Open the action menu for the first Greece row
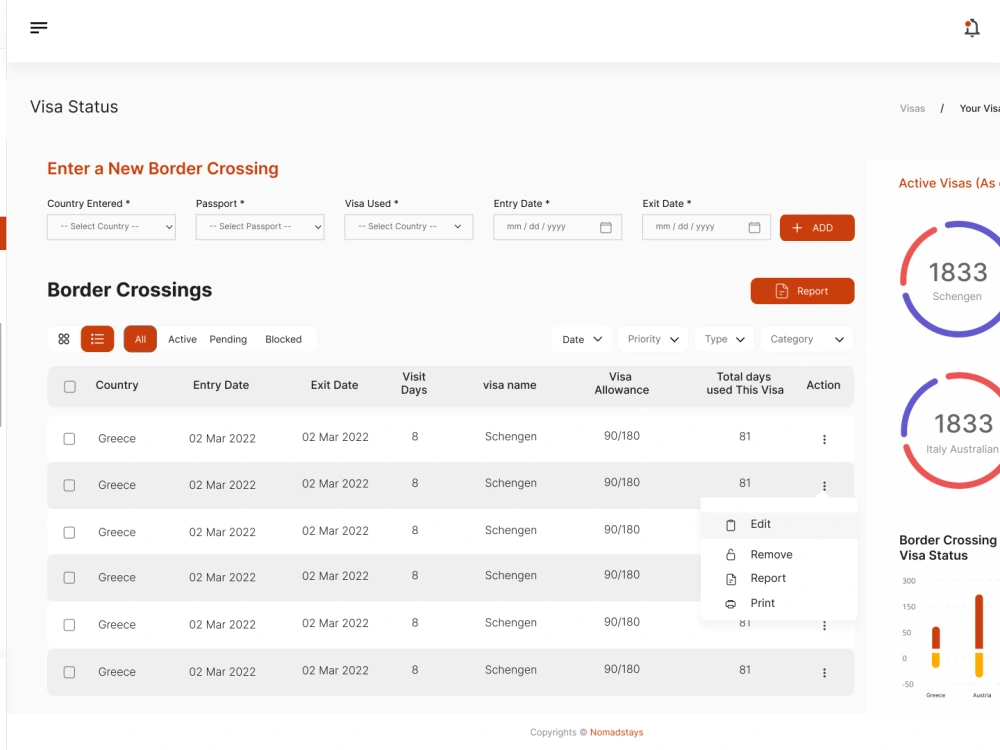This screenshot has height=750, width=1000. 824,439
